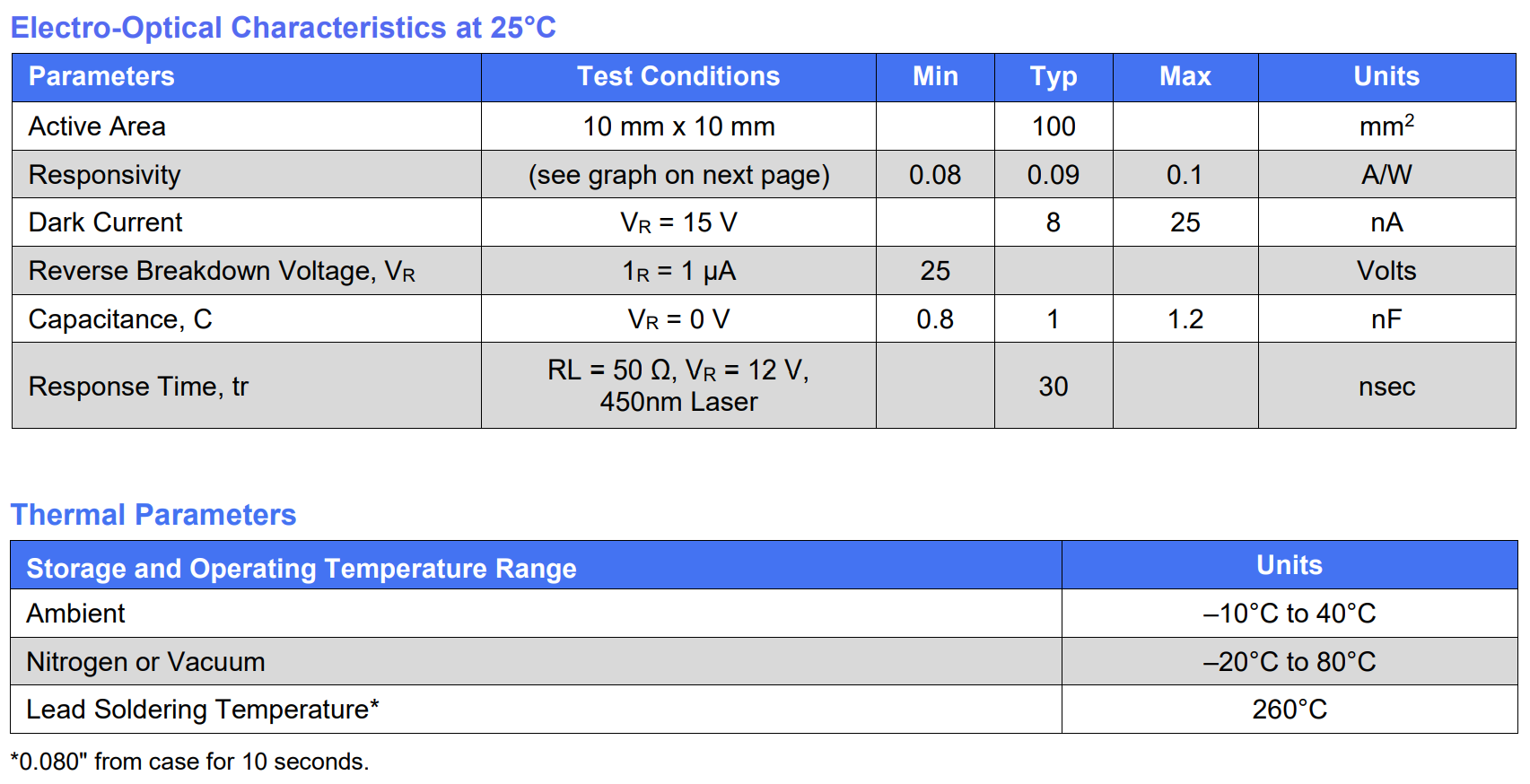Click the Storage and Operating Temperature Range header

tap(302, 569)
